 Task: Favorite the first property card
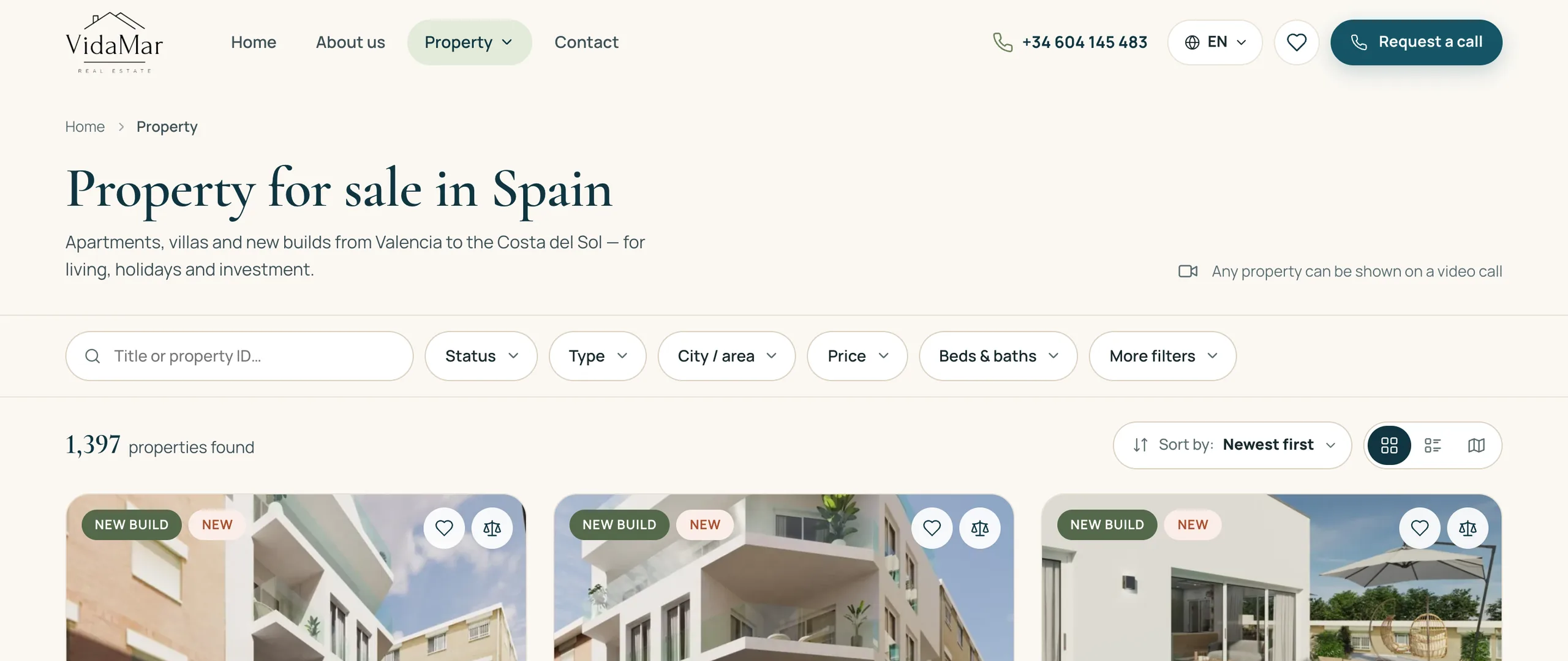(x=444, y=528)
